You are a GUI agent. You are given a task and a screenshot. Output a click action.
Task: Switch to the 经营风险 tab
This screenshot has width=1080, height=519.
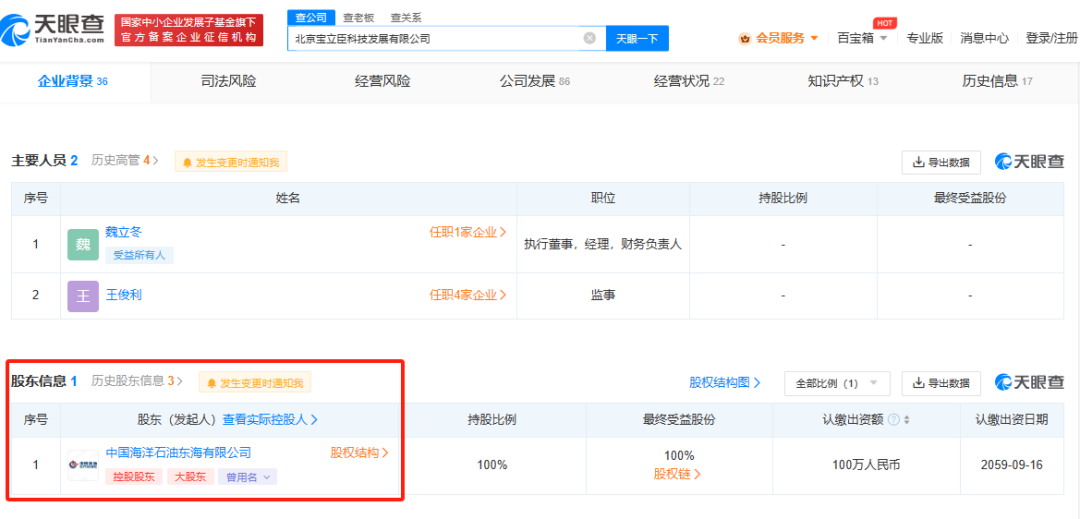coord(382,81)
